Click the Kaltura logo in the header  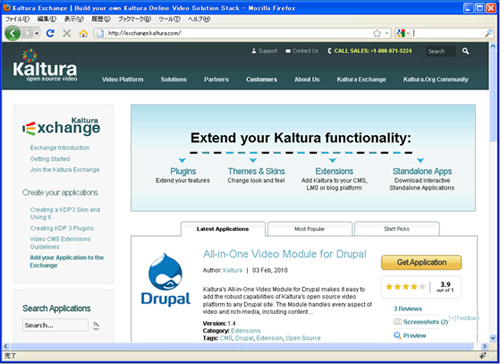coord(45,66)
